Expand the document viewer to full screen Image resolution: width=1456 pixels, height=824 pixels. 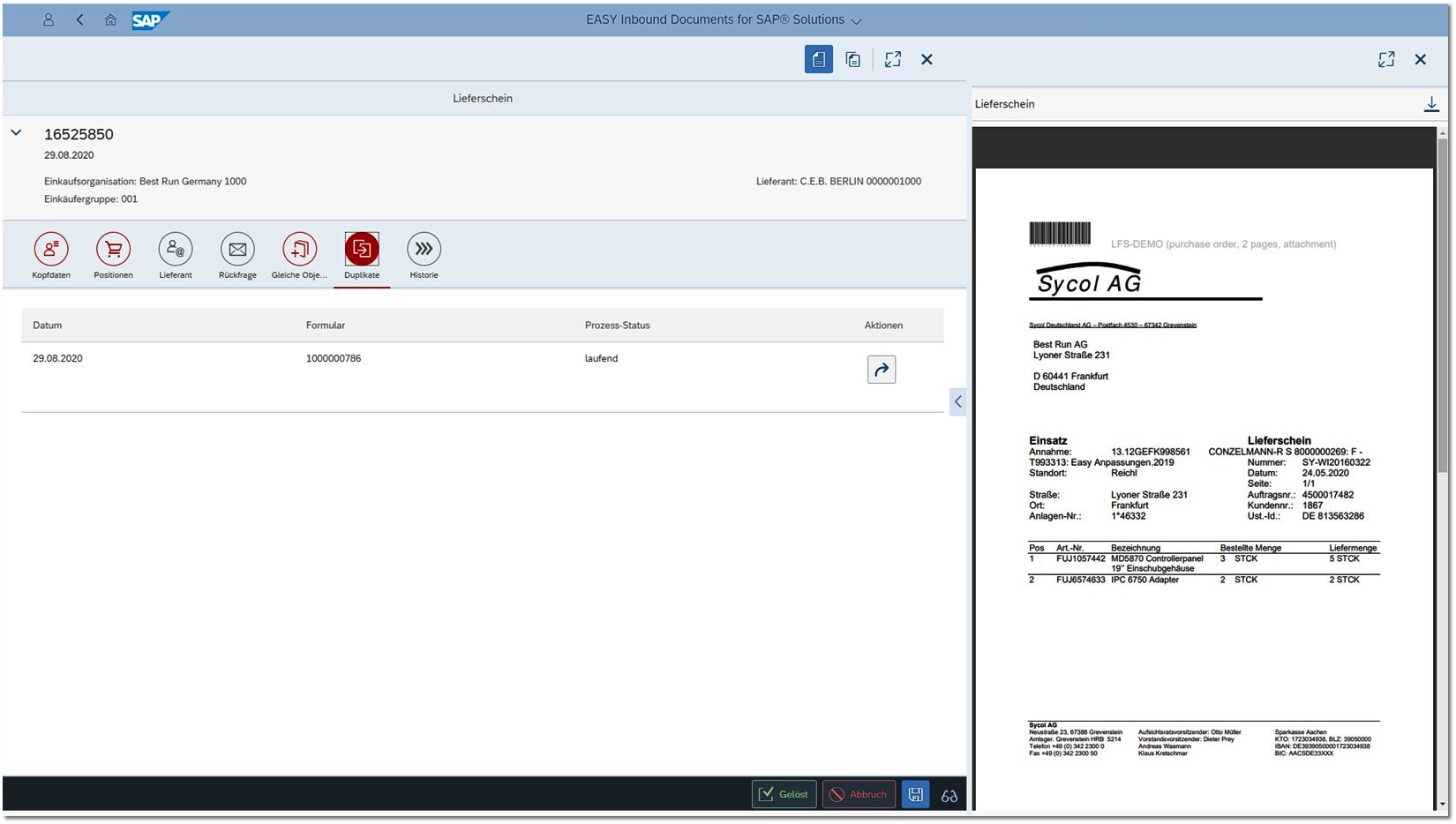(x=1386, y=59)
